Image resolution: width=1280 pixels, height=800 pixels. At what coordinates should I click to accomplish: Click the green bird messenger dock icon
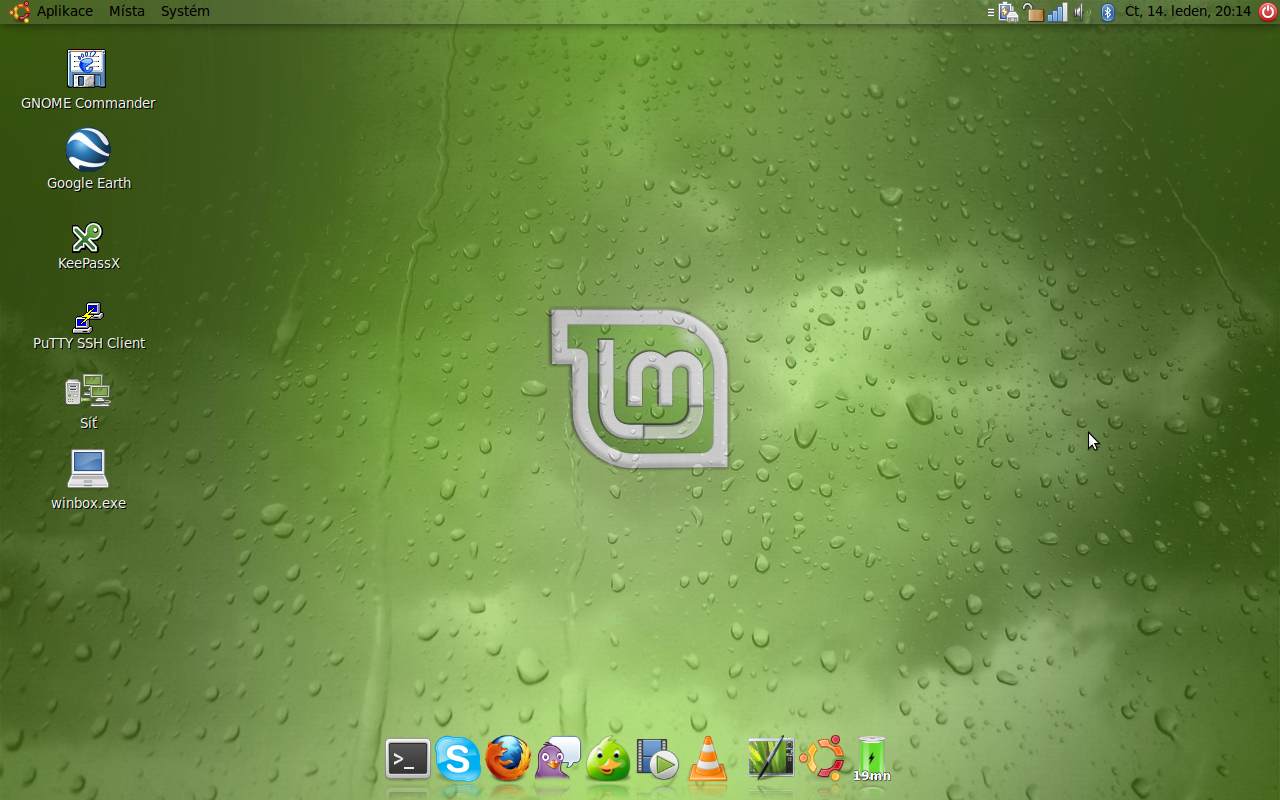[x=607, y=760]
